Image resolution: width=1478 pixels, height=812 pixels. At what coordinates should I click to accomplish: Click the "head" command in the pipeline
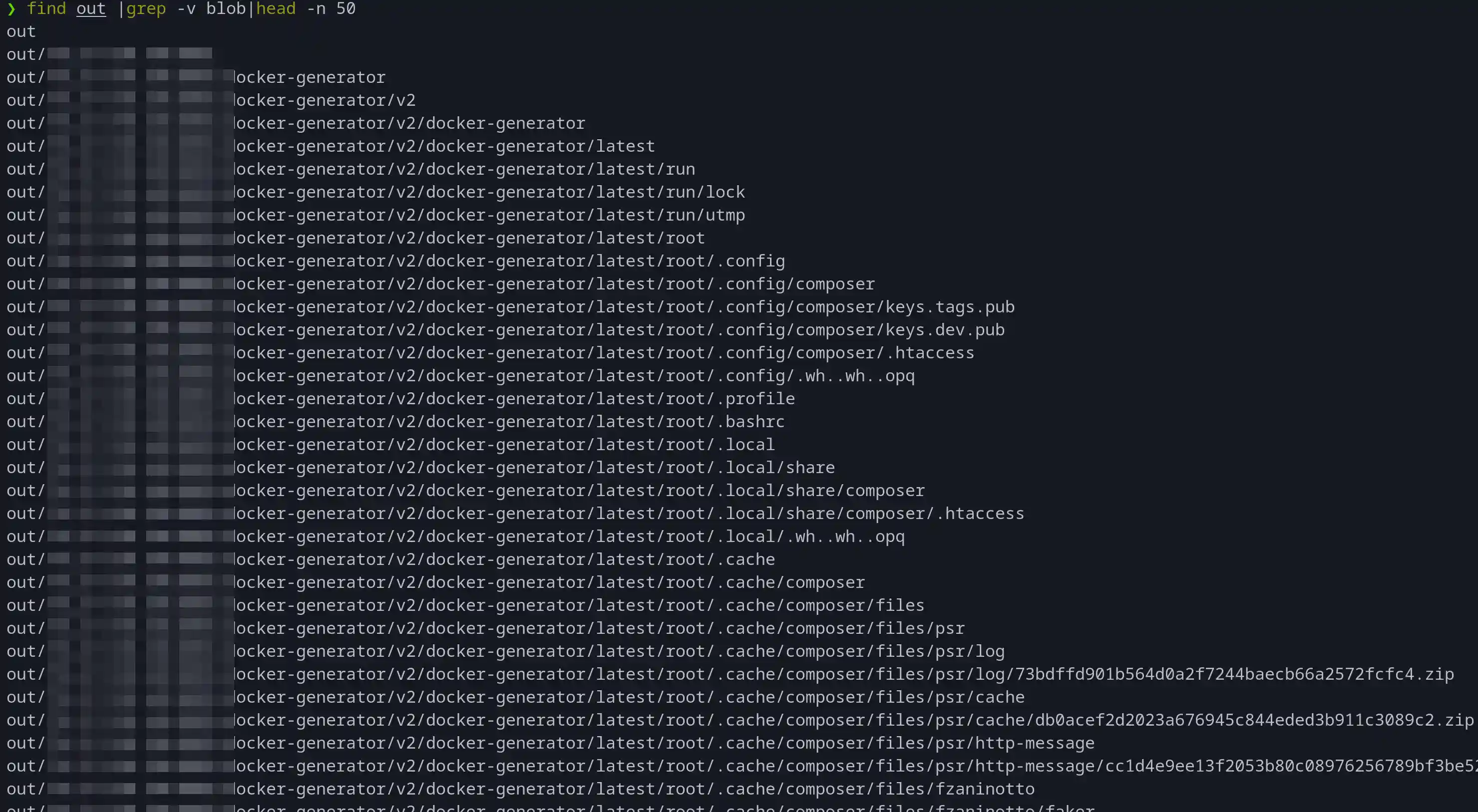click(x=276, y=8)
